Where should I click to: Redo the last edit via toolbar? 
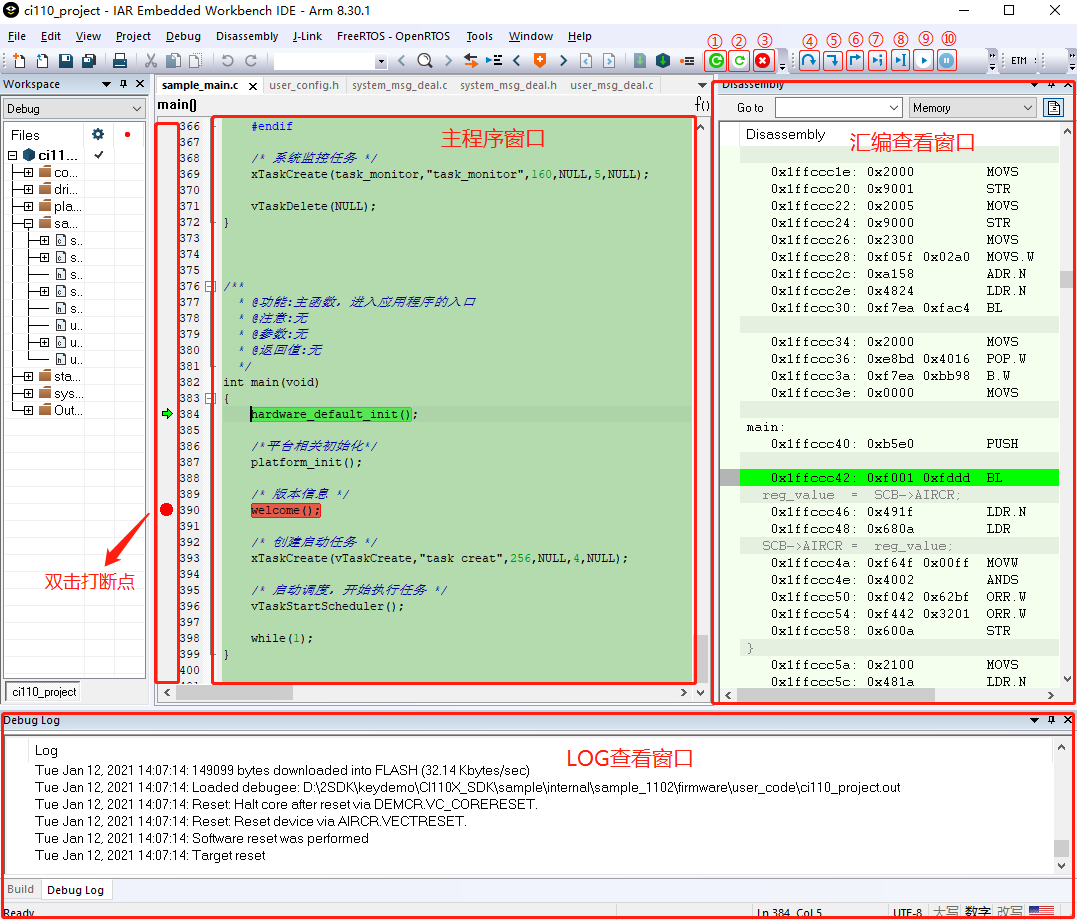click(251, 61)
